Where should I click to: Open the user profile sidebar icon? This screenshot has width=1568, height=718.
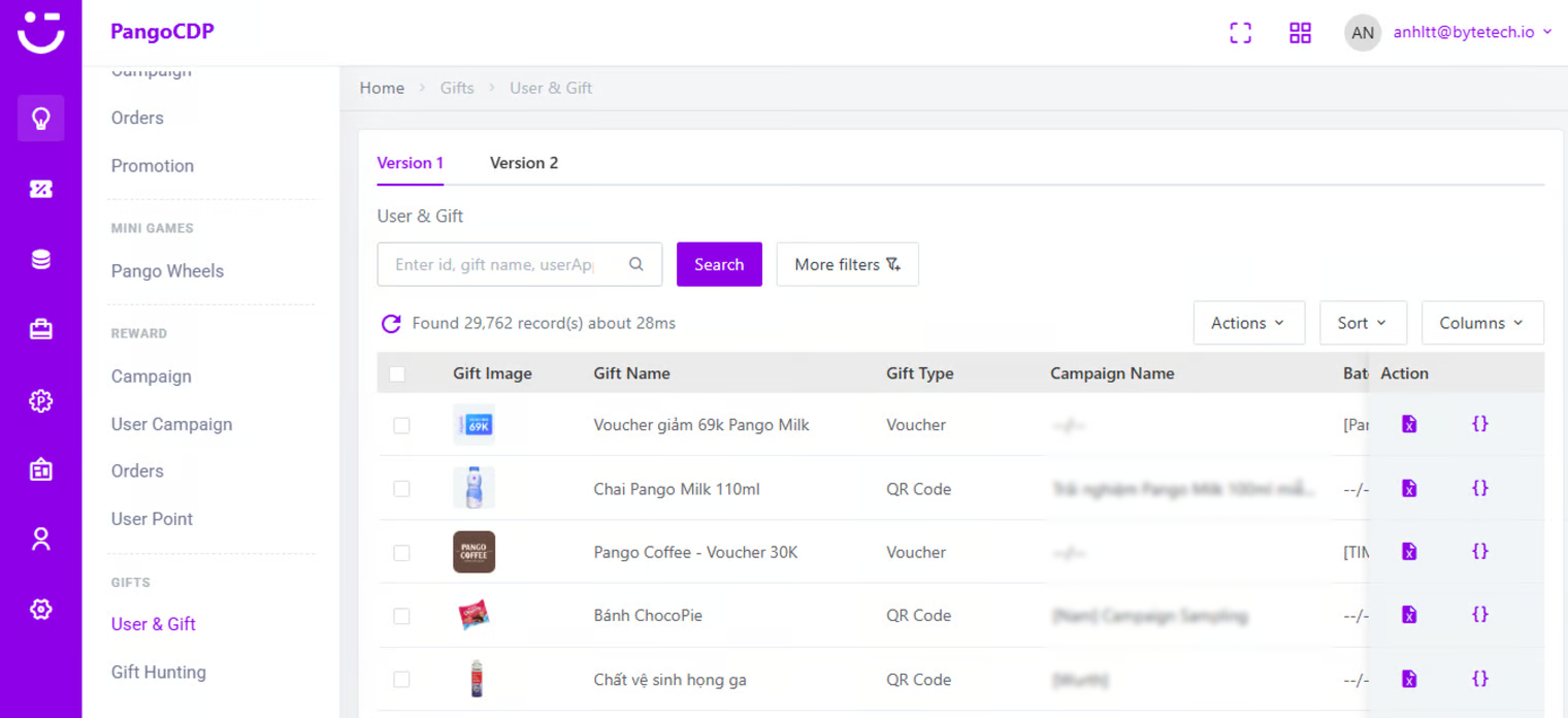41,539
